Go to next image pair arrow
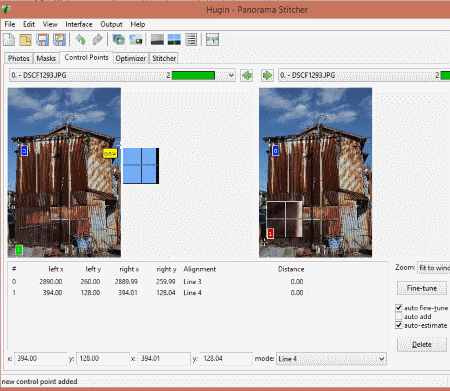Screen dimensions: 450x391 coord(267,75)
